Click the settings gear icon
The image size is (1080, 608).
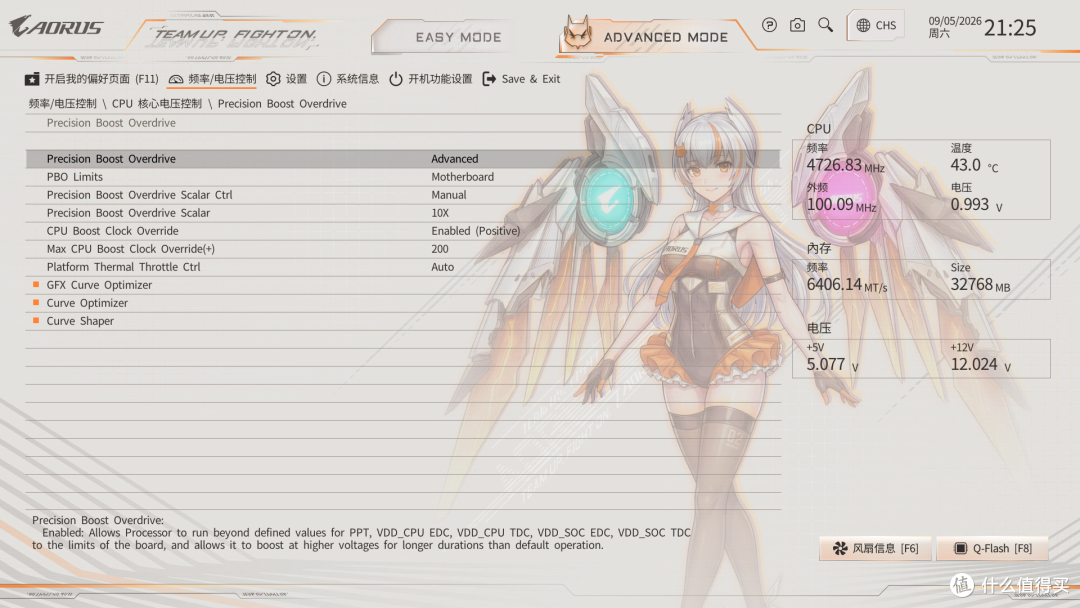click(273, 79)
